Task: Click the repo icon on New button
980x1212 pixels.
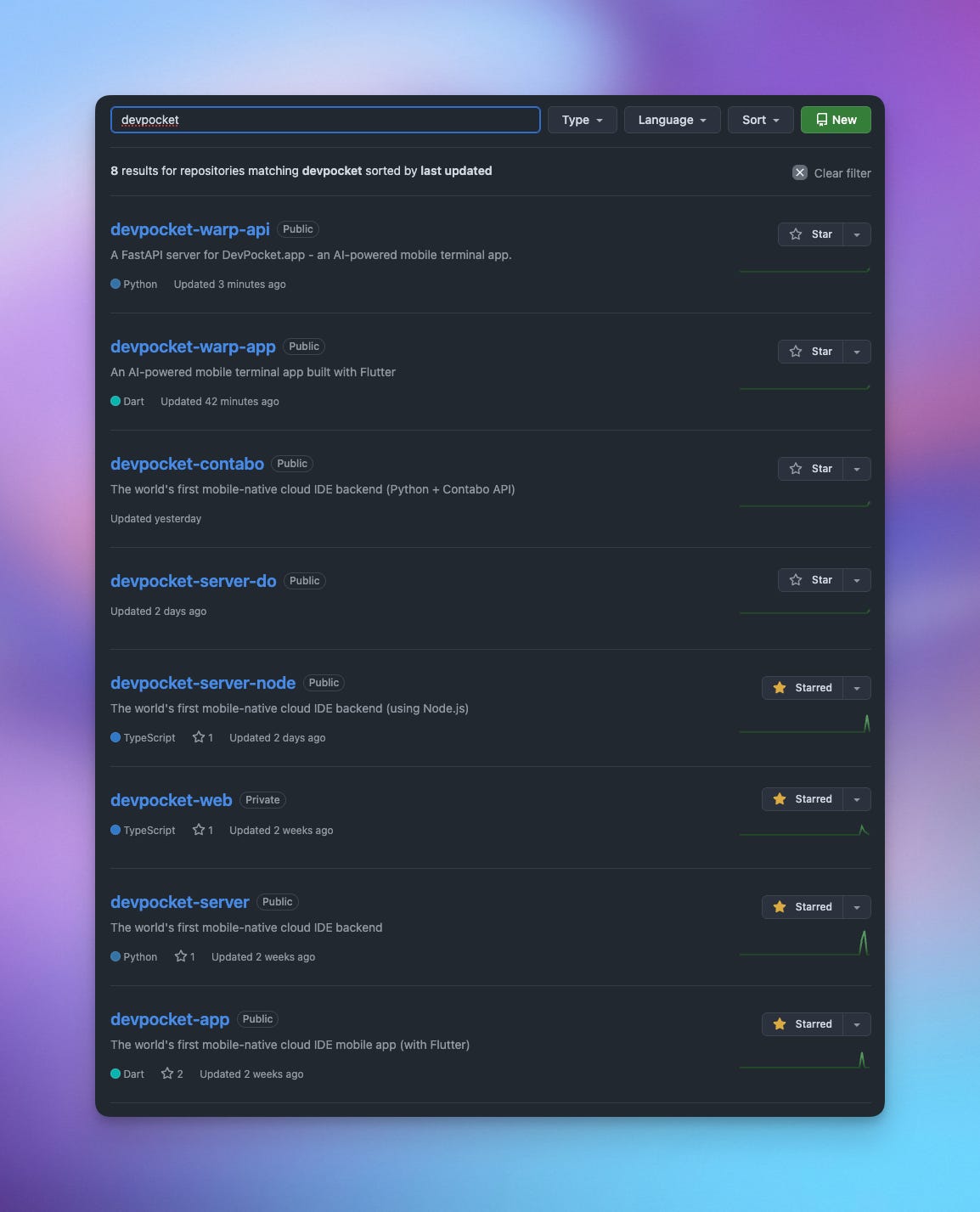Action: [821, 120]
